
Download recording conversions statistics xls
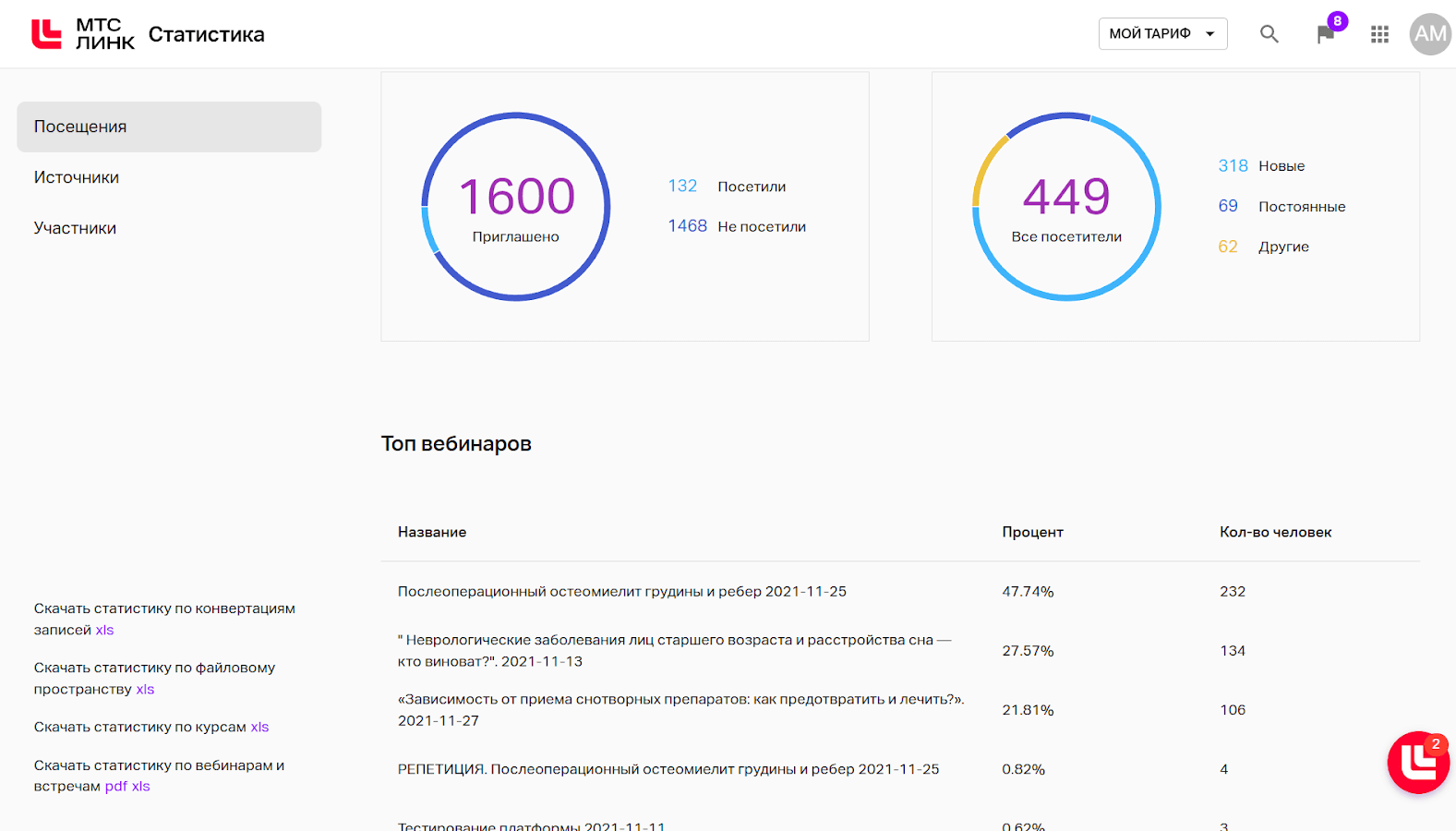[104, 630]
